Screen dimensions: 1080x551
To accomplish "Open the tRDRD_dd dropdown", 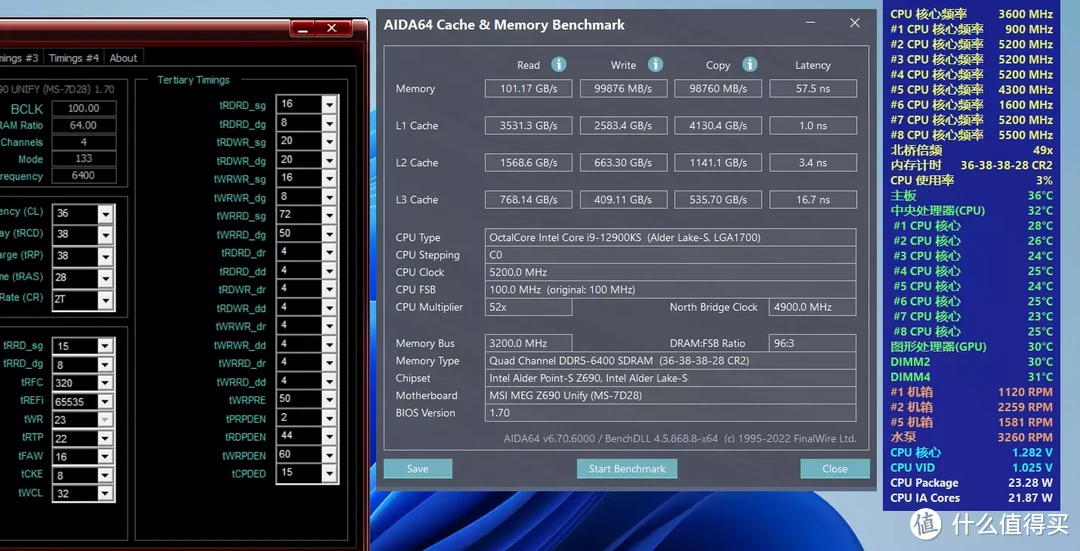I will 329,270.
